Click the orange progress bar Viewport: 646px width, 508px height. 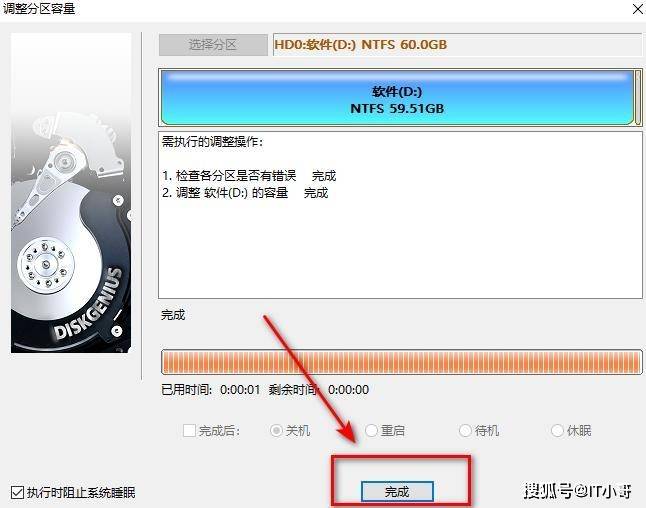click(x=402, y=362)
